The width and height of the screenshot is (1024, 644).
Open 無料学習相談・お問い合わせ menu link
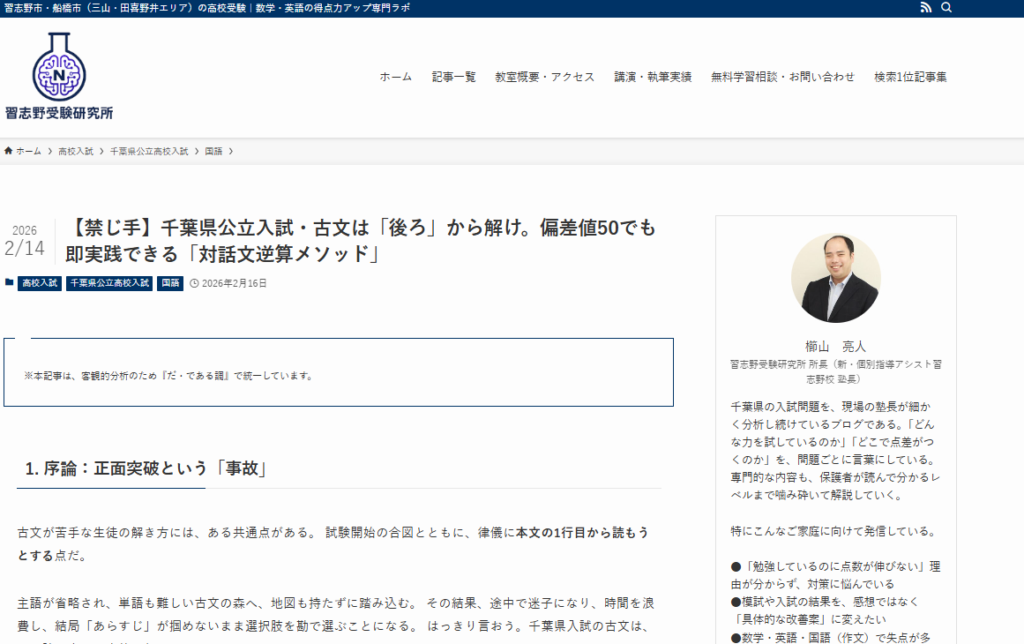pos(782,77)
